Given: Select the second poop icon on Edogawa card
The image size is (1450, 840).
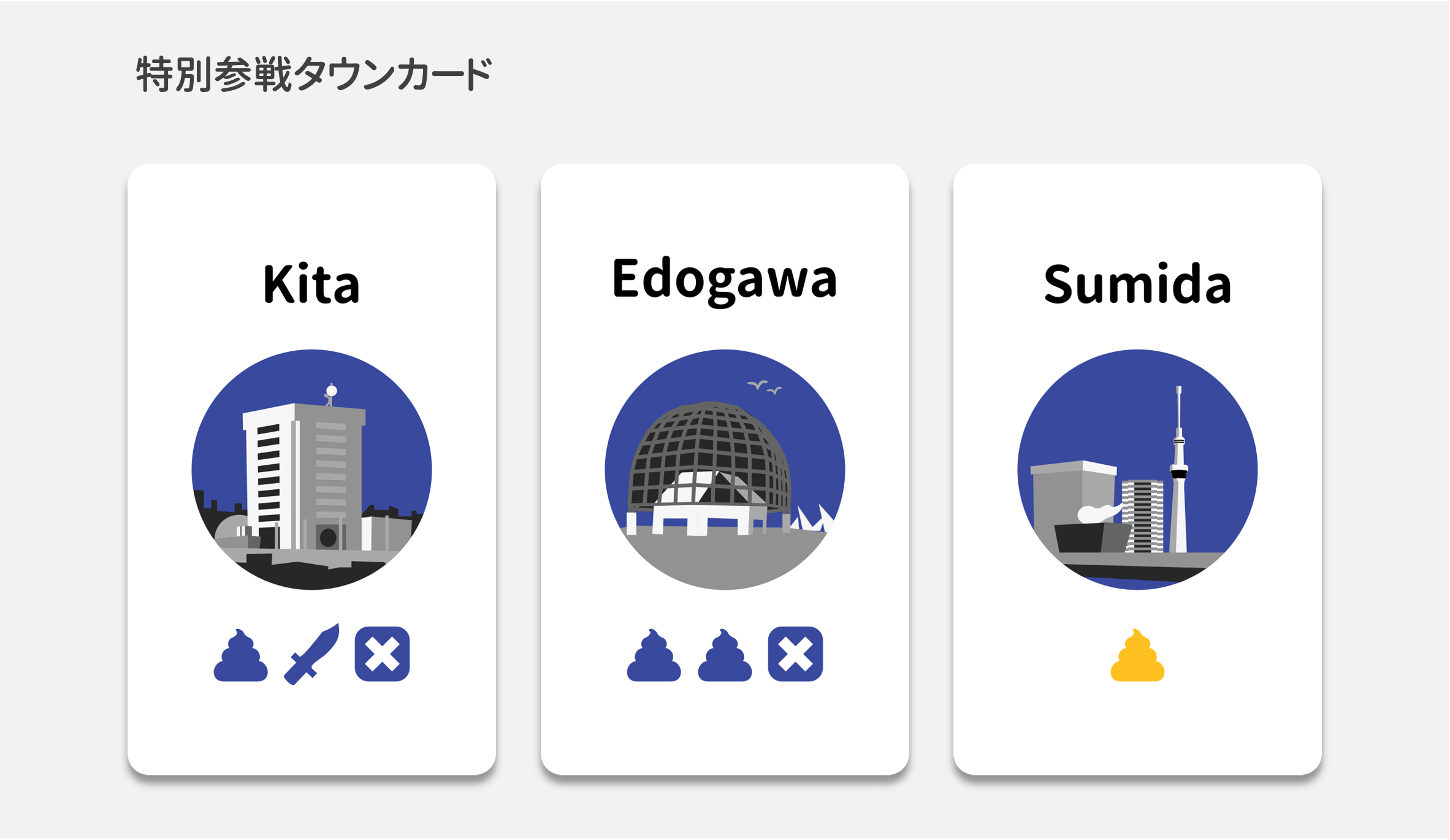Looking at the screenshot, I should pyautogui.click(x=725, y=656).
